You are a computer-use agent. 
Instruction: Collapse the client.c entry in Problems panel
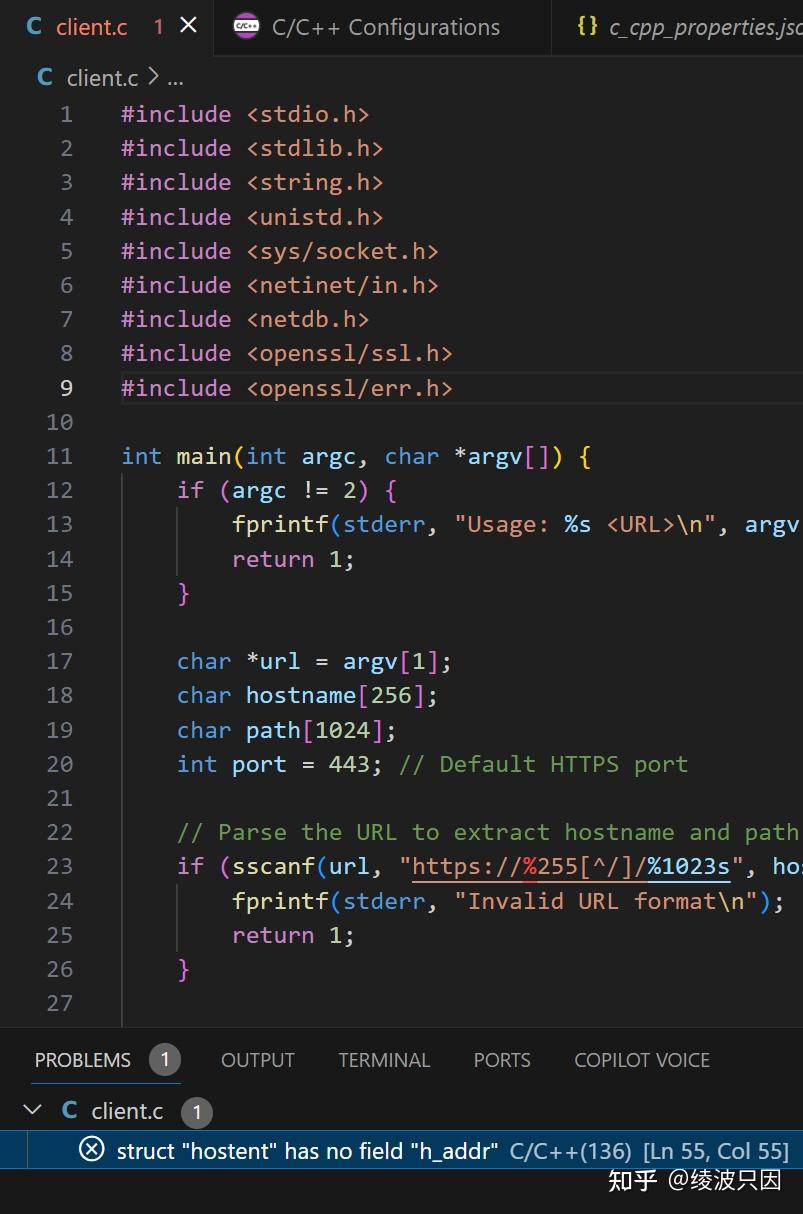32,1110
